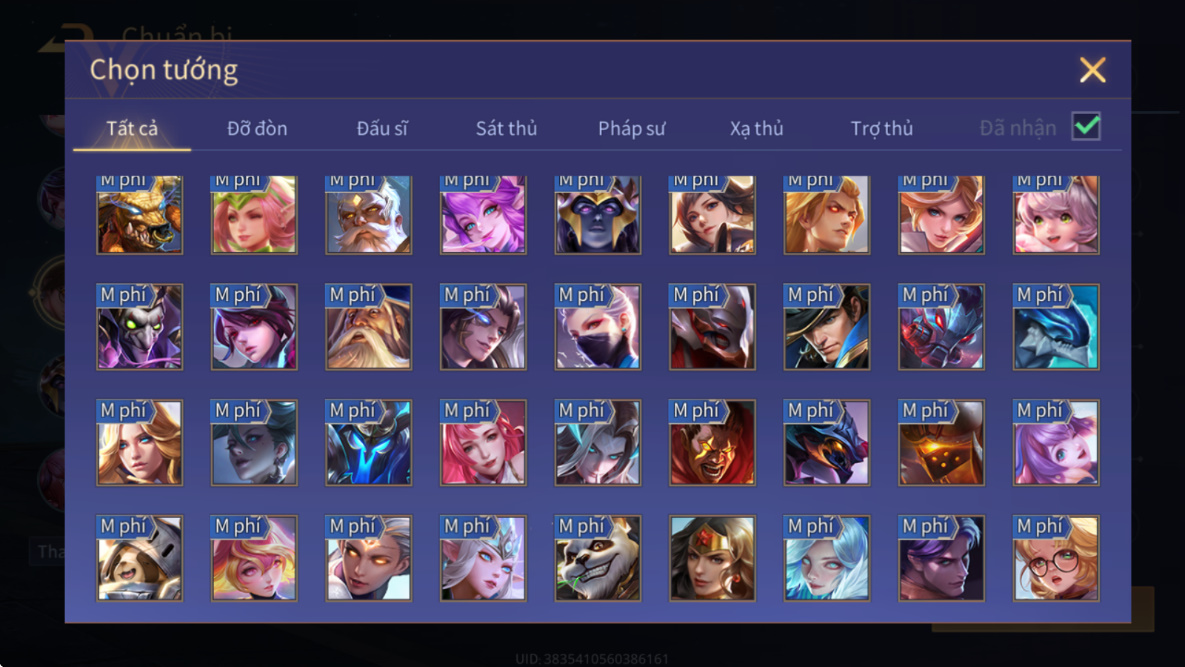Screen dimensions: 1185x667
Task: Select the Tất cả tab
Action: (132, 128)
